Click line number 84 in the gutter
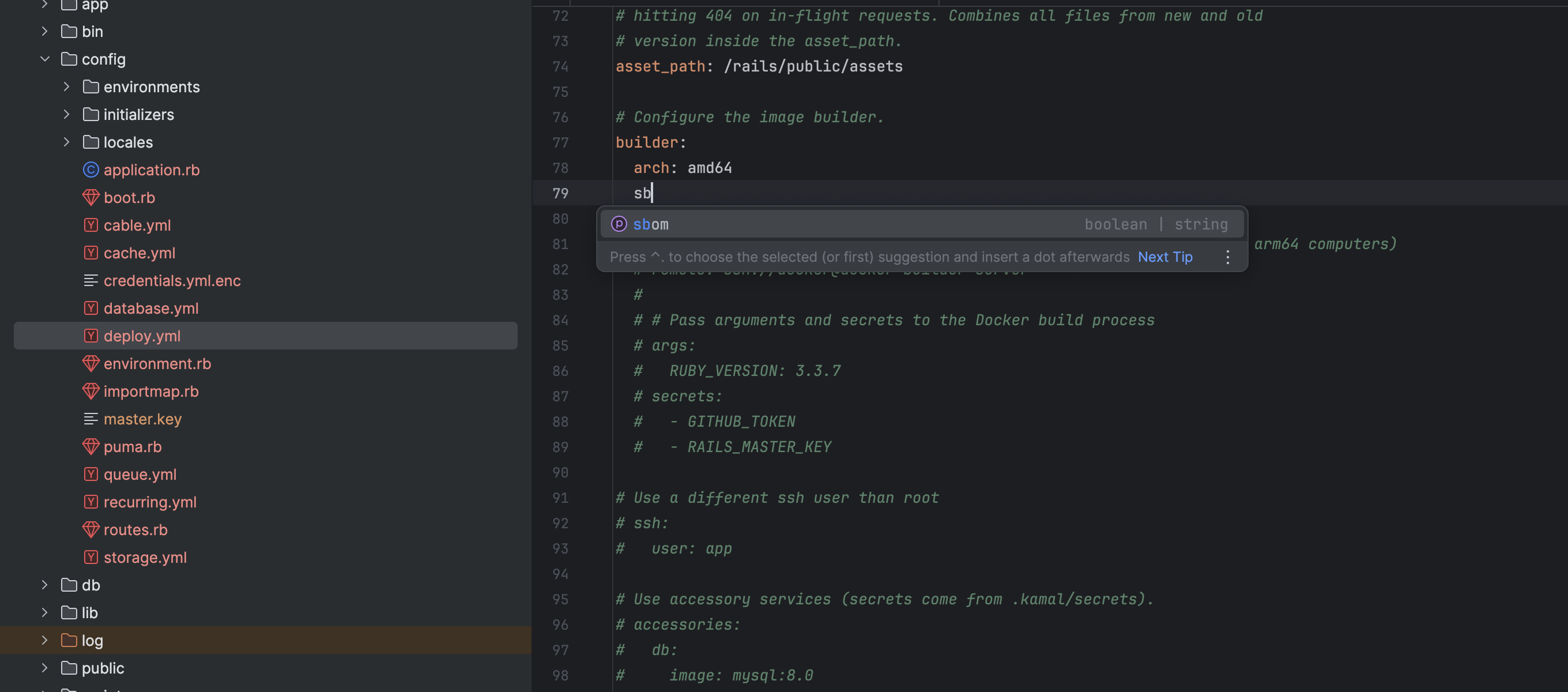This screenshot has height=692, width=1568. pos(559,321)
